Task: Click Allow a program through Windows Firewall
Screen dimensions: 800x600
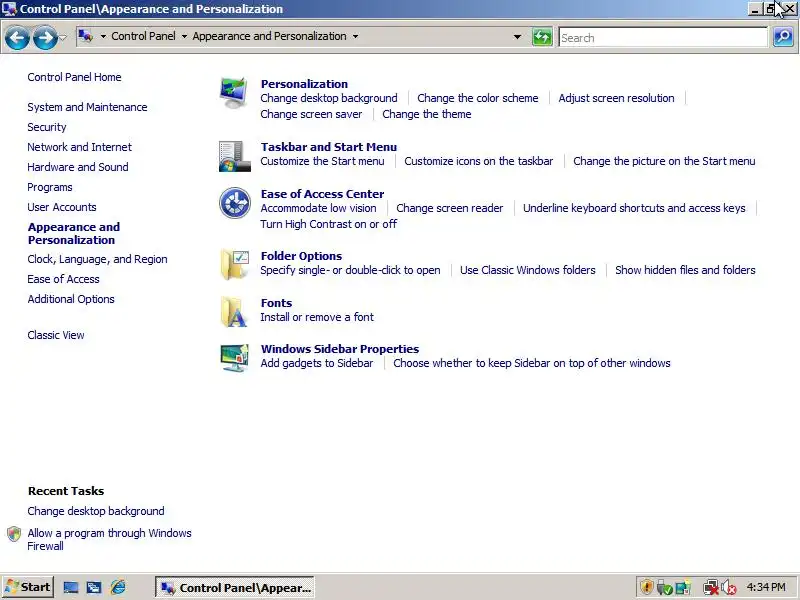Action: [x=109, y=539]
